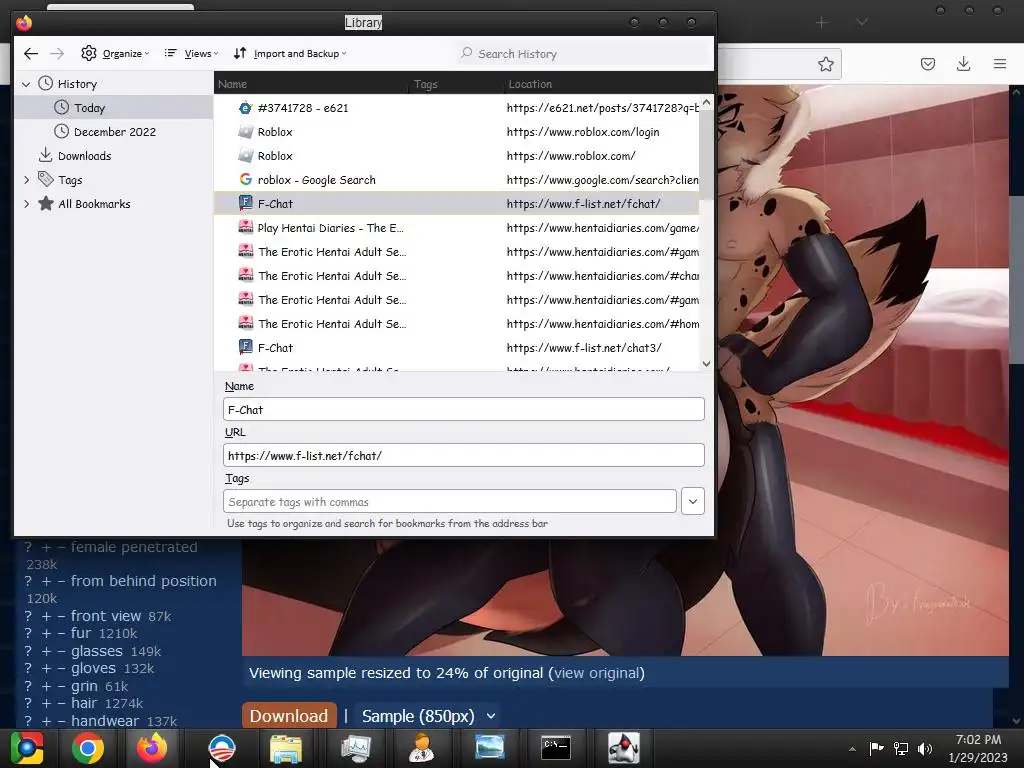Viewport: 1024px width, 768px height.
Task: Click the Library forward arrow
Action: point(57,54)
